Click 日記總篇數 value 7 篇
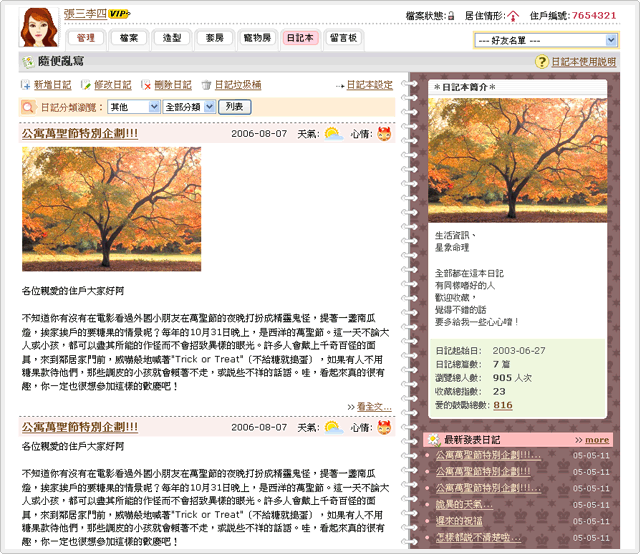The height and width of the screenshot is (554, 640). click(501, 364)
